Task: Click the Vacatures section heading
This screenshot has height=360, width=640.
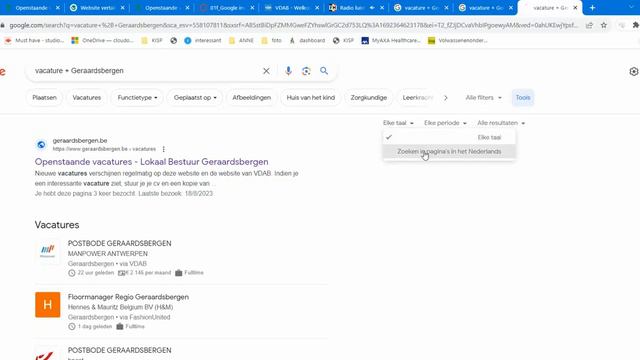Action: click(x=57, y=225)
